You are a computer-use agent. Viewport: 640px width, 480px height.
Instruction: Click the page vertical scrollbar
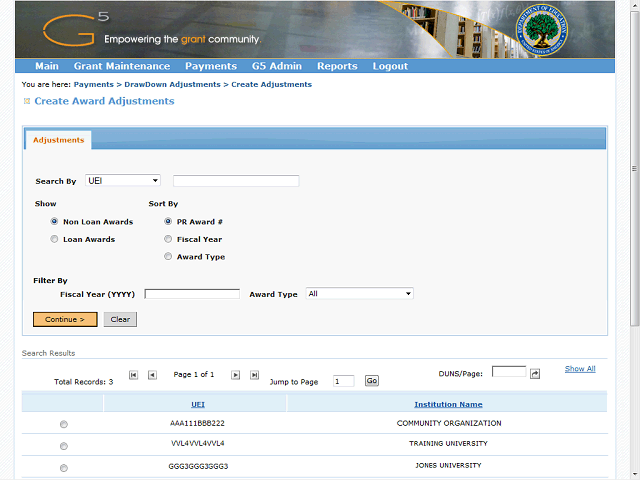tap(634, 200)
